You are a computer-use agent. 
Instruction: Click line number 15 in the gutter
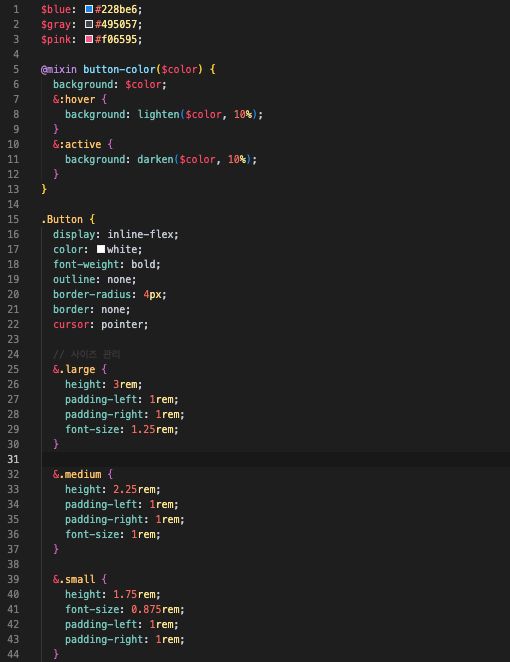(13, 220)
